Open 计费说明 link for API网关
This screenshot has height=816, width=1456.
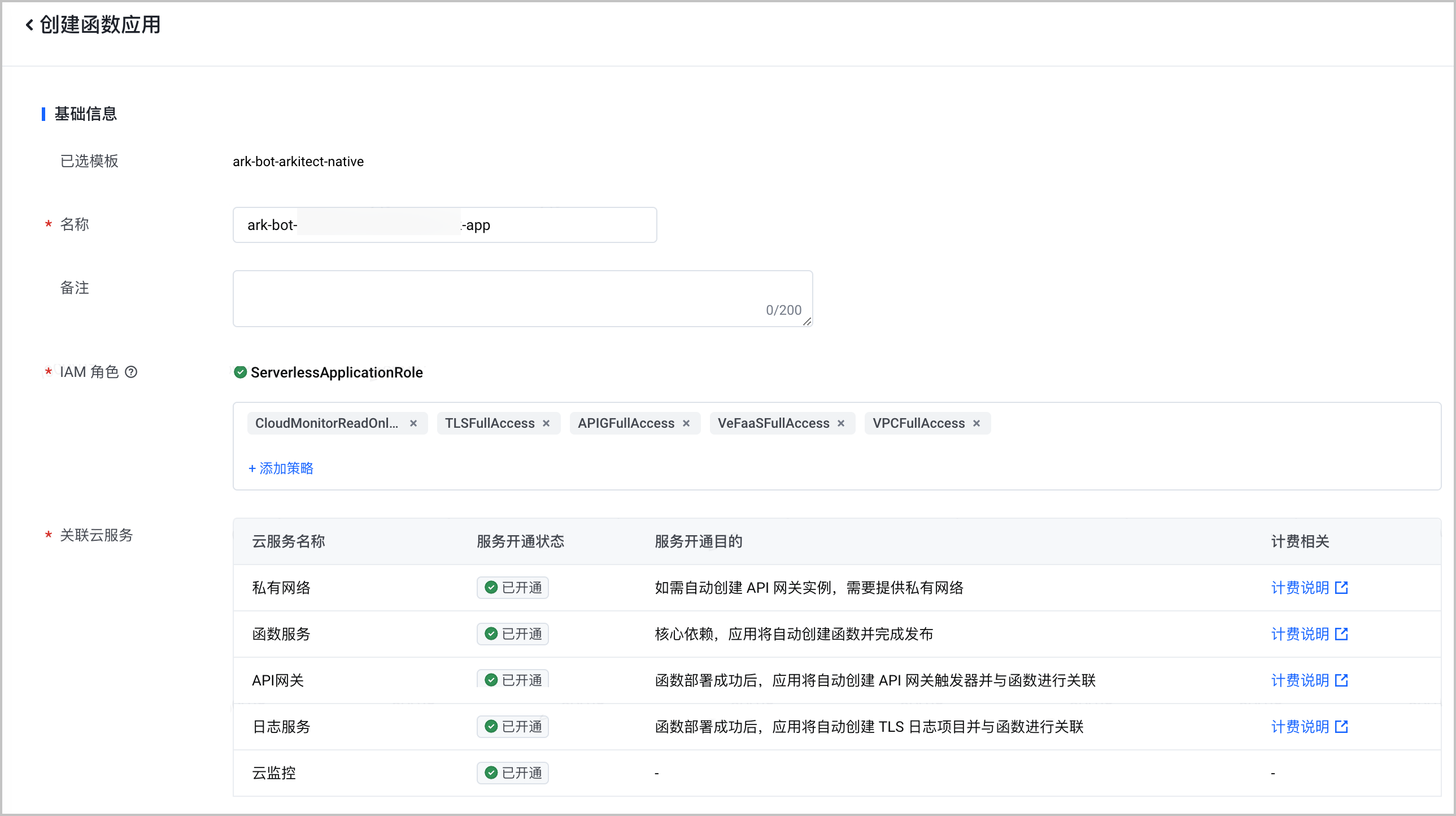(1300, 680)
